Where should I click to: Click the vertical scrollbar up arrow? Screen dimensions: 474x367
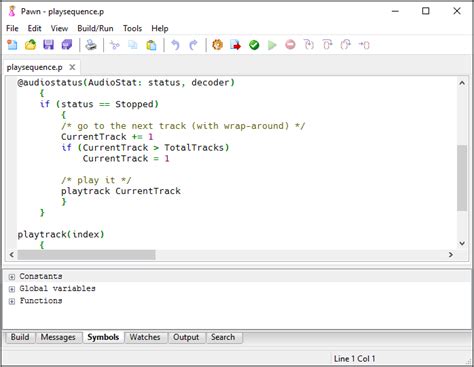pos(462,83)
